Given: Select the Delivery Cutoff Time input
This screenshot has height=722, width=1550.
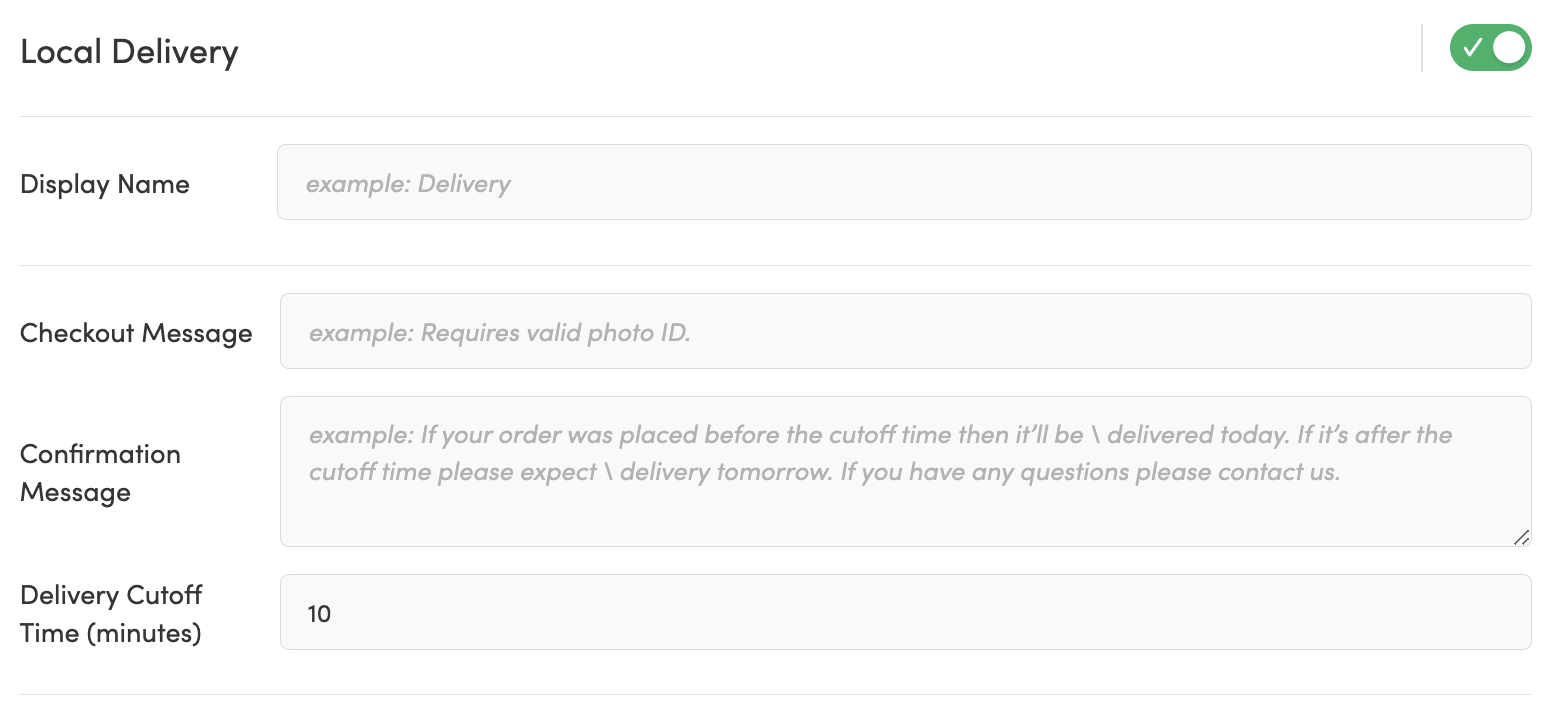Looking at the screenshot, I should (x=905, y=612).
